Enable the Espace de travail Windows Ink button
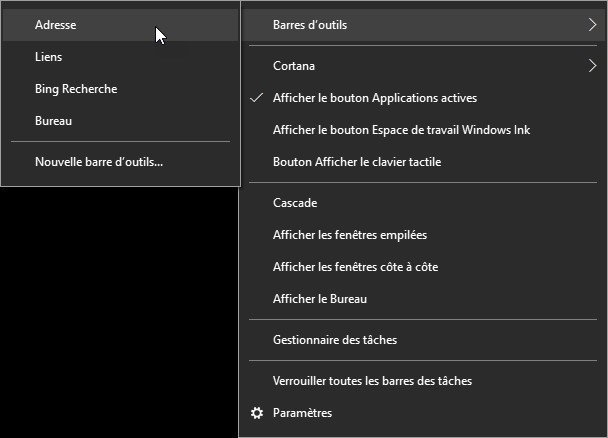This screenshot has height=438, width=608. tap(401, 130)
